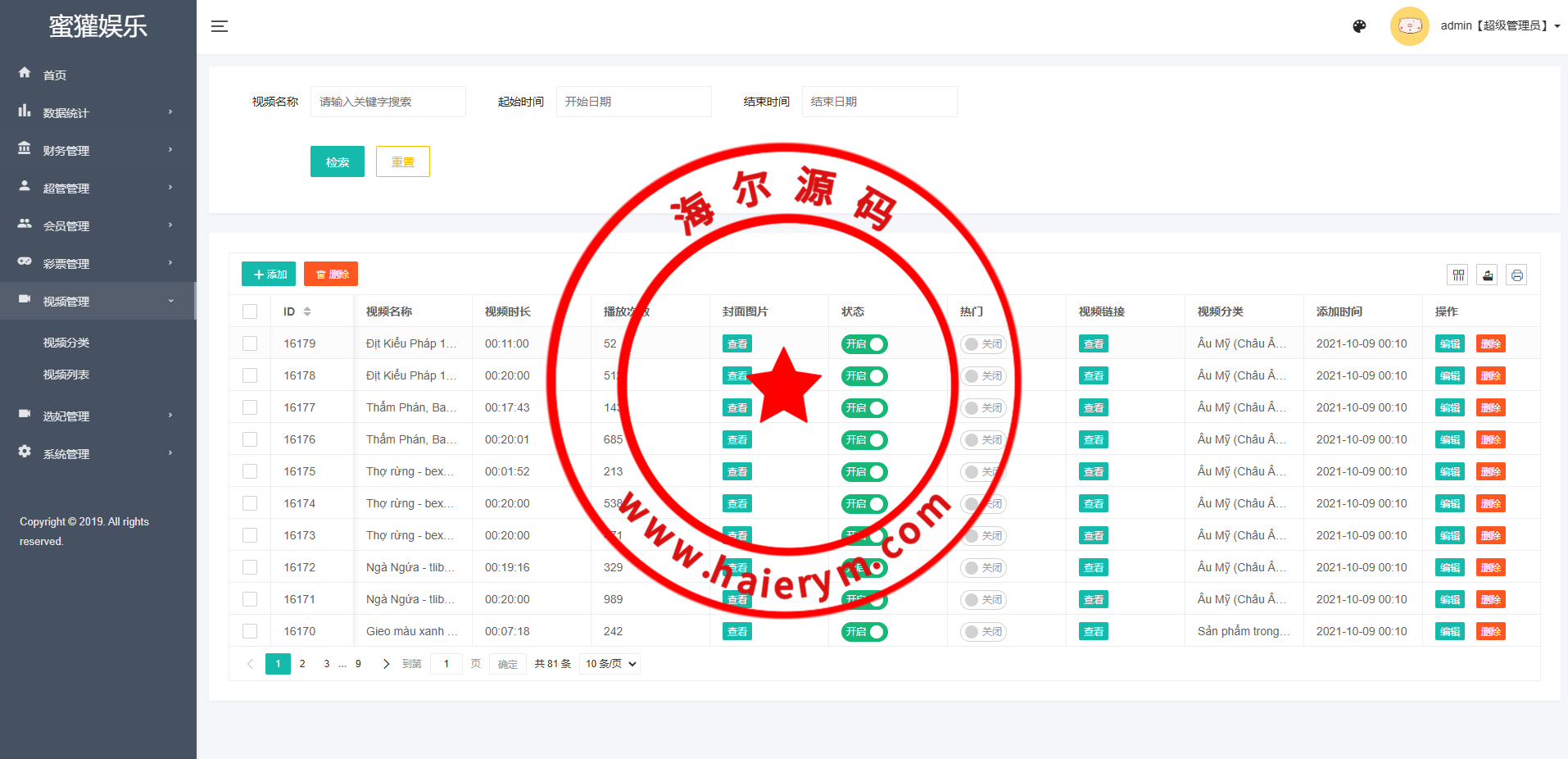Click the print table icon
1568x759 pixels.
(1516, 275)
